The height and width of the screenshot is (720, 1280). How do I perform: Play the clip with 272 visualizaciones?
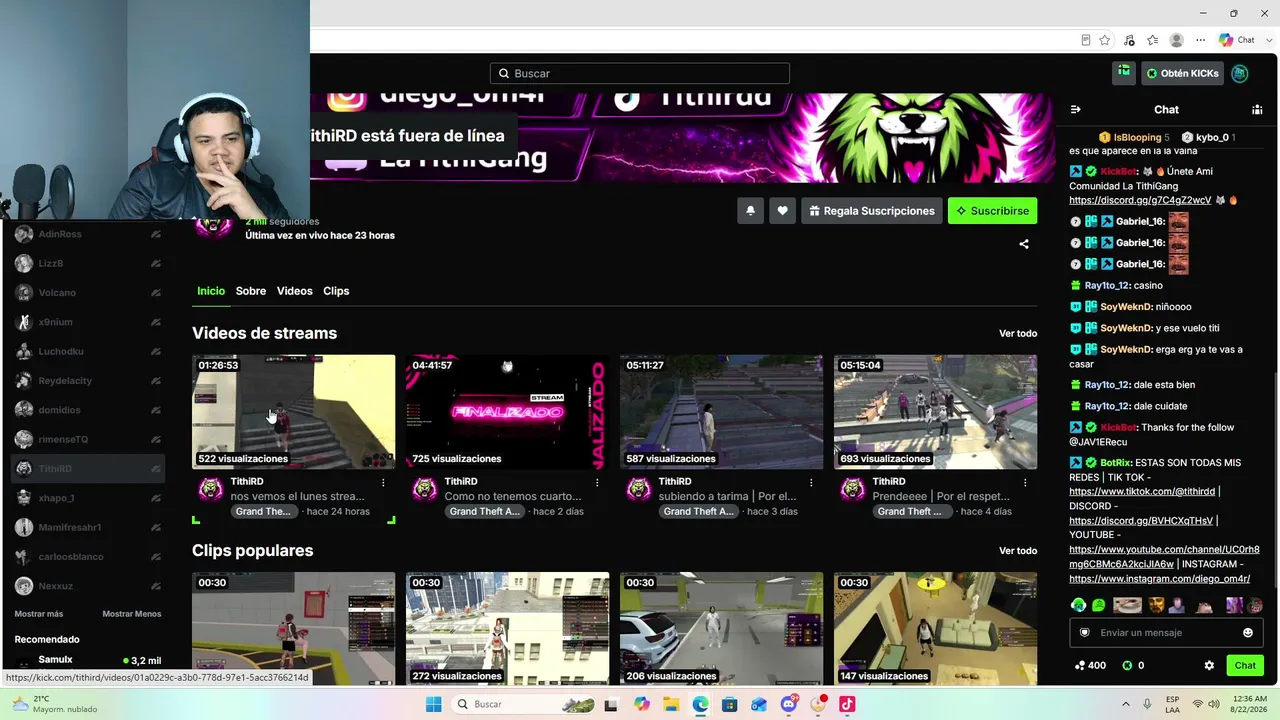point(508,628)
